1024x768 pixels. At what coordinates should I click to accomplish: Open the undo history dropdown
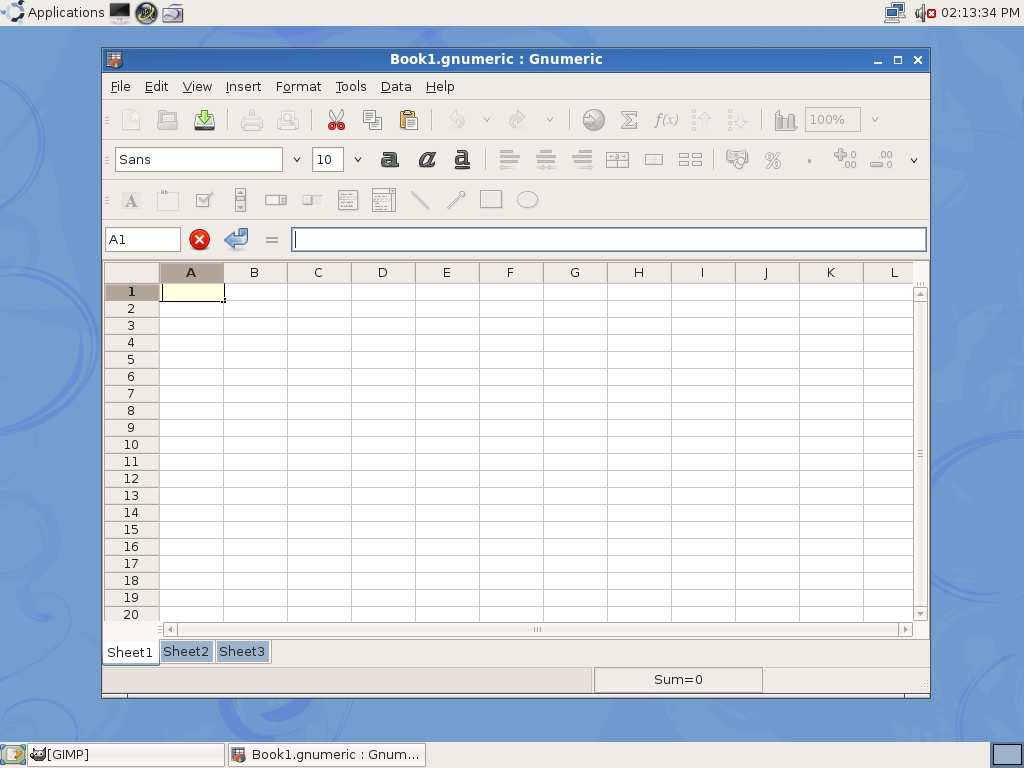coord(487,120)
